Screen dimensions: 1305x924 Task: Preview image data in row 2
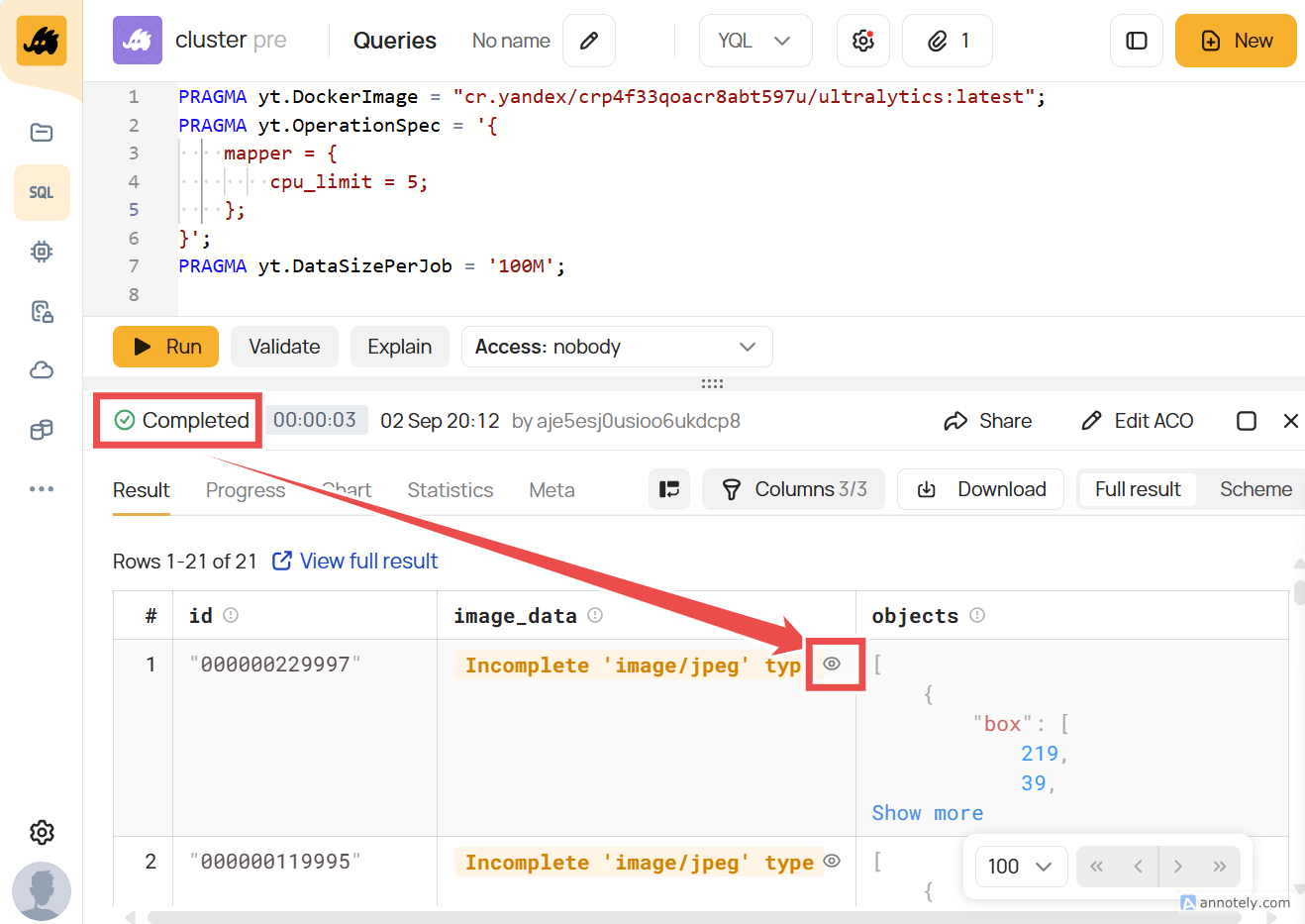(x=832, y=862)
